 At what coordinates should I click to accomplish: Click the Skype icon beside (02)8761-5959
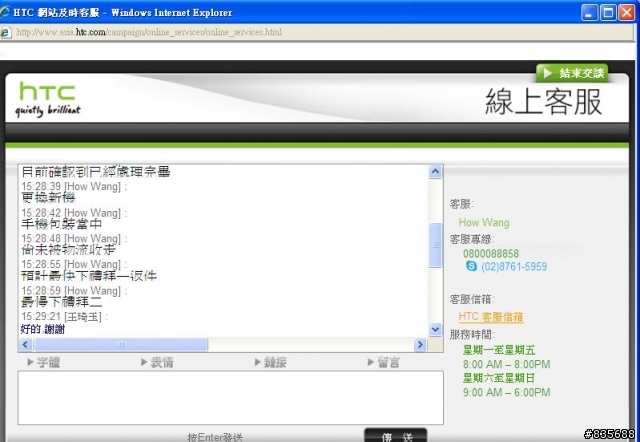click(471, 266)
